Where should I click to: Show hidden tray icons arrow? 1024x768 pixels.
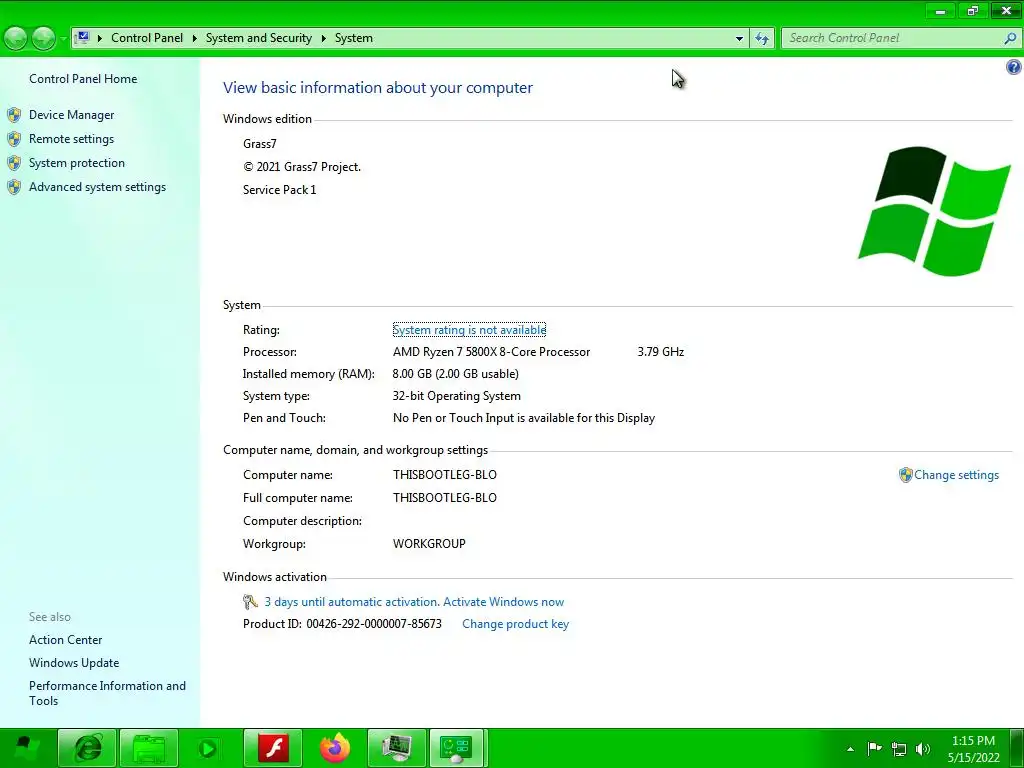point(850,749)
